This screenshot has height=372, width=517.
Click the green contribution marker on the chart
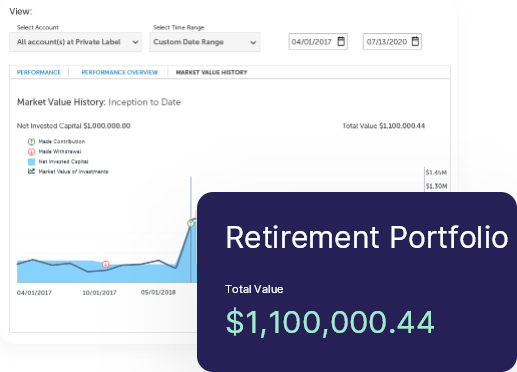coord(191,223)
